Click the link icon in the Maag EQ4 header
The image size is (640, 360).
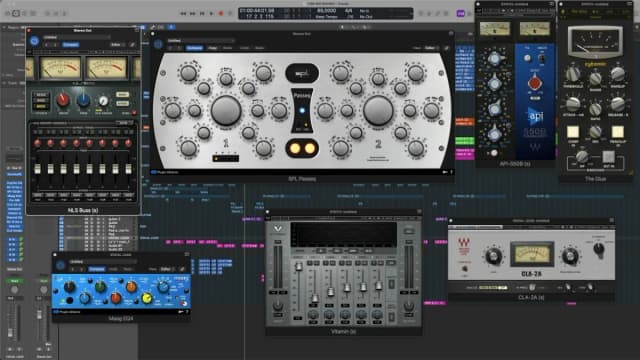(x=182, y=269)
